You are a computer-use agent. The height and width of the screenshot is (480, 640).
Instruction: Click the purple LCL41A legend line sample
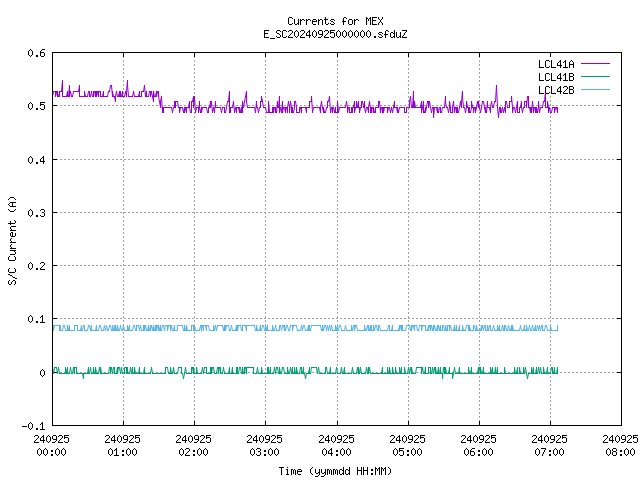(x=595, y=64)
